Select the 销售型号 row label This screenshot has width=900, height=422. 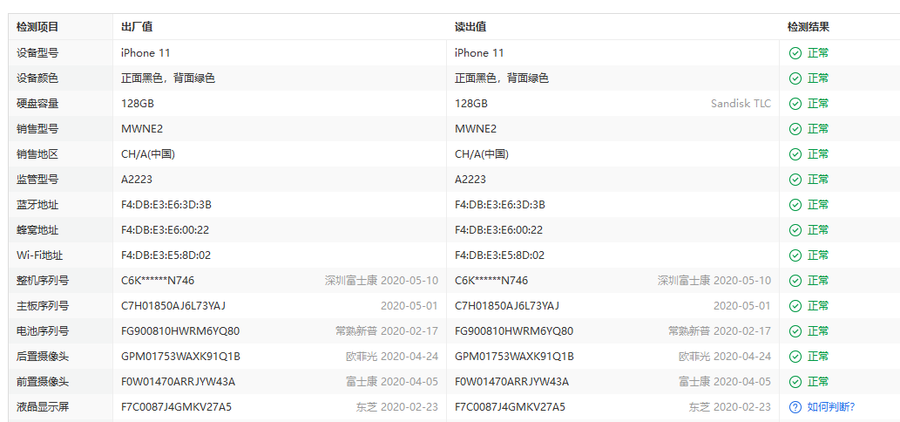[x=37, y=129]
